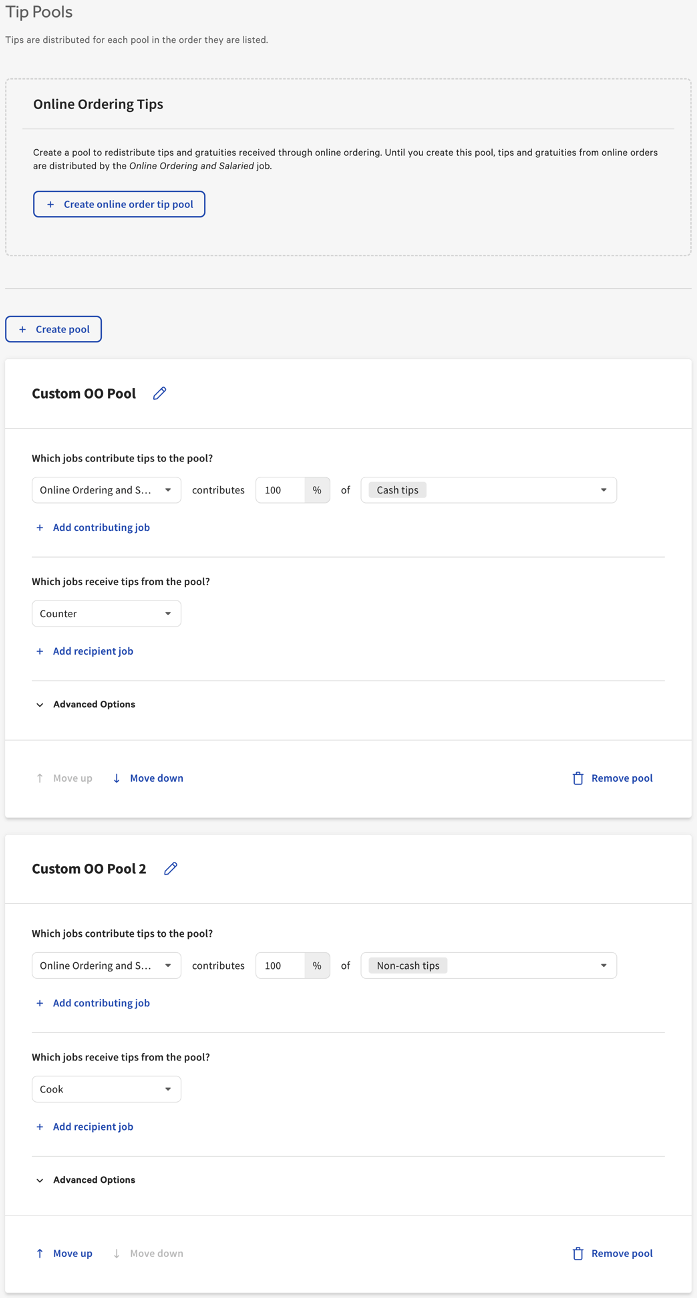Open the Non-cash tips dropdown in second pool

487,965
